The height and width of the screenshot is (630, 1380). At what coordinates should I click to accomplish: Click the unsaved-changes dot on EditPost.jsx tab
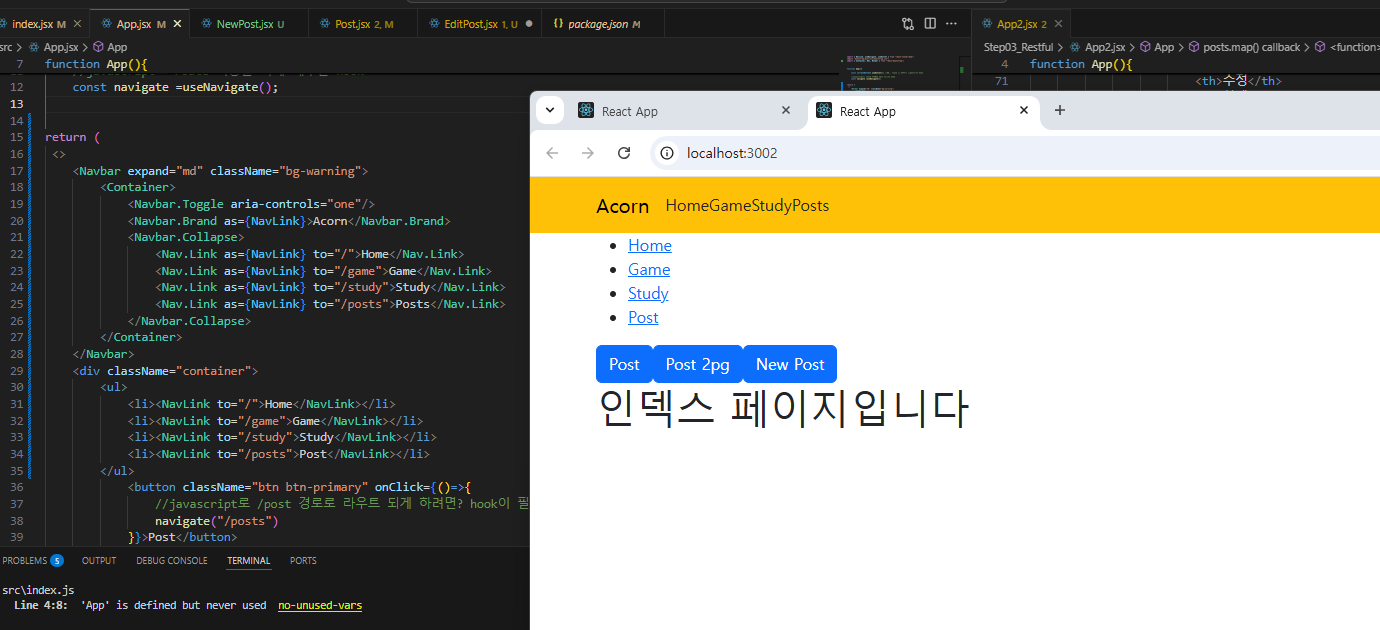528,24
